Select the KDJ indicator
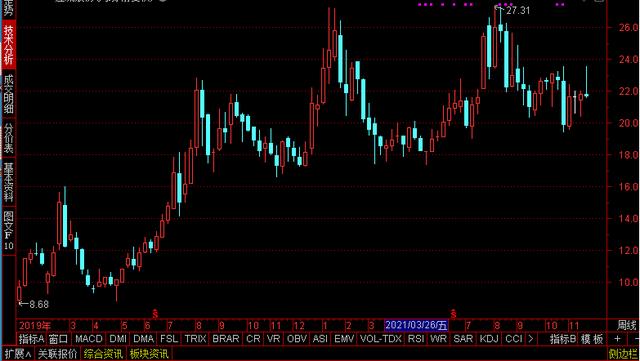The image size is (640, 361). point(489,339)
